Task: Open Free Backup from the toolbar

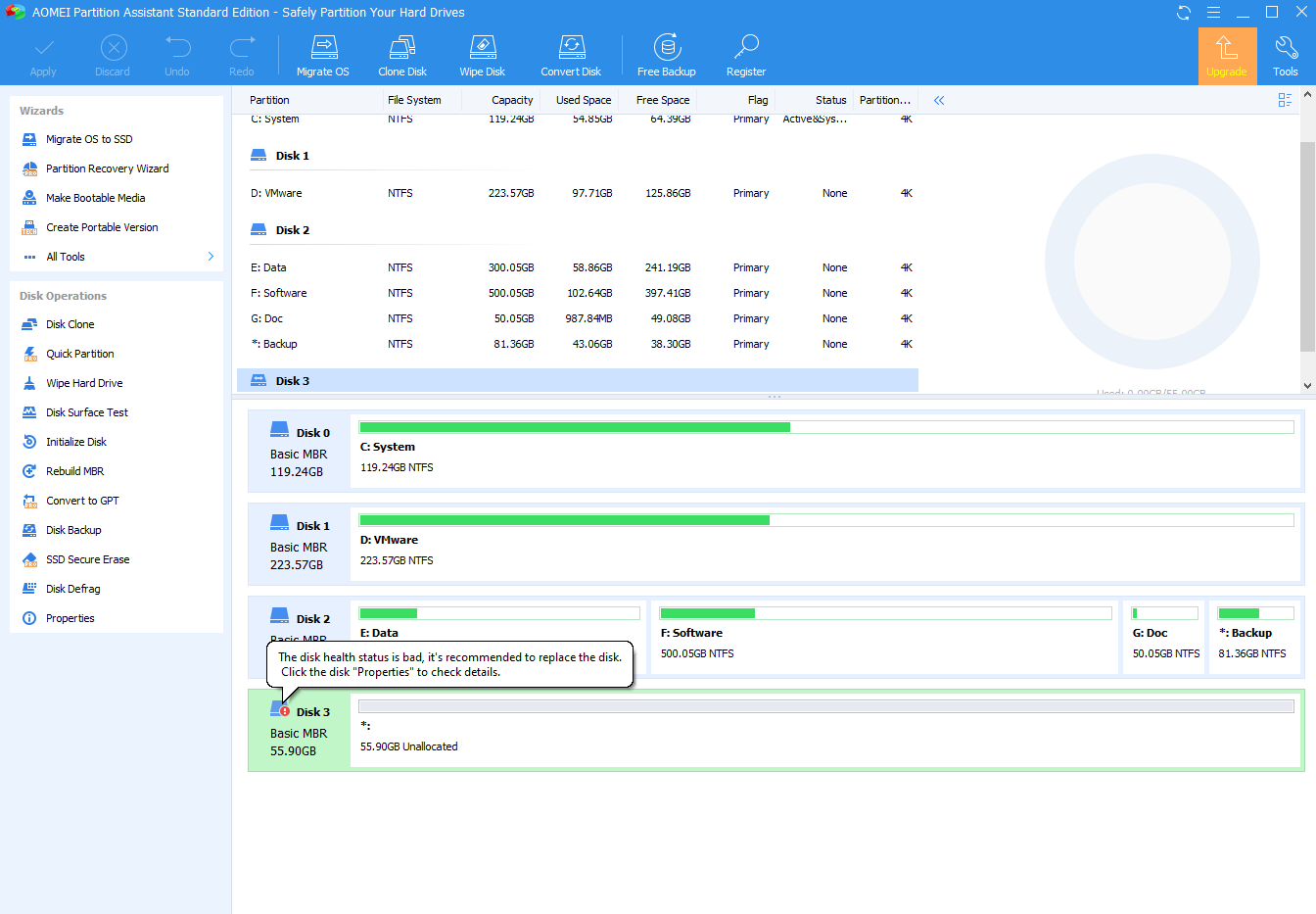Action: click(667, 47)
